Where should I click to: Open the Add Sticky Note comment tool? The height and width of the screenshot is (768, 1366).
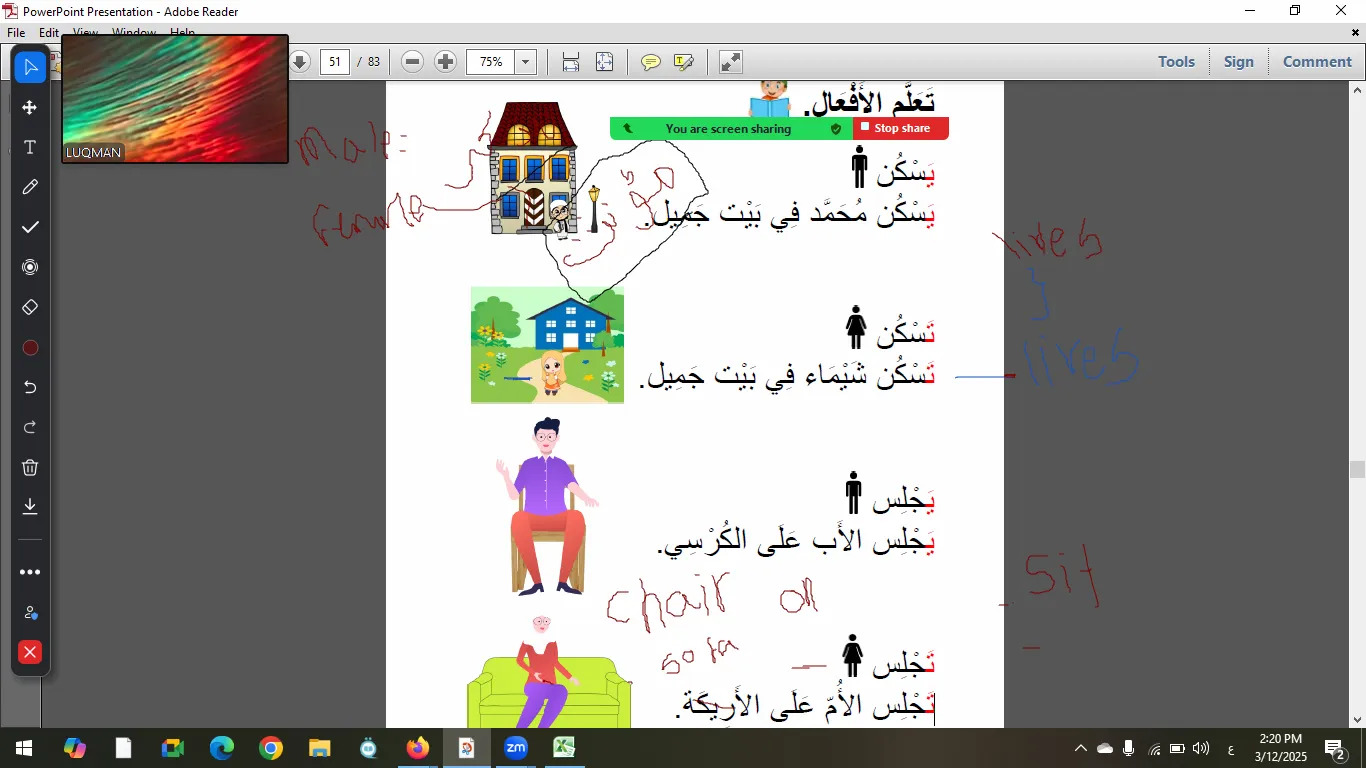click(x=651, y=62)
